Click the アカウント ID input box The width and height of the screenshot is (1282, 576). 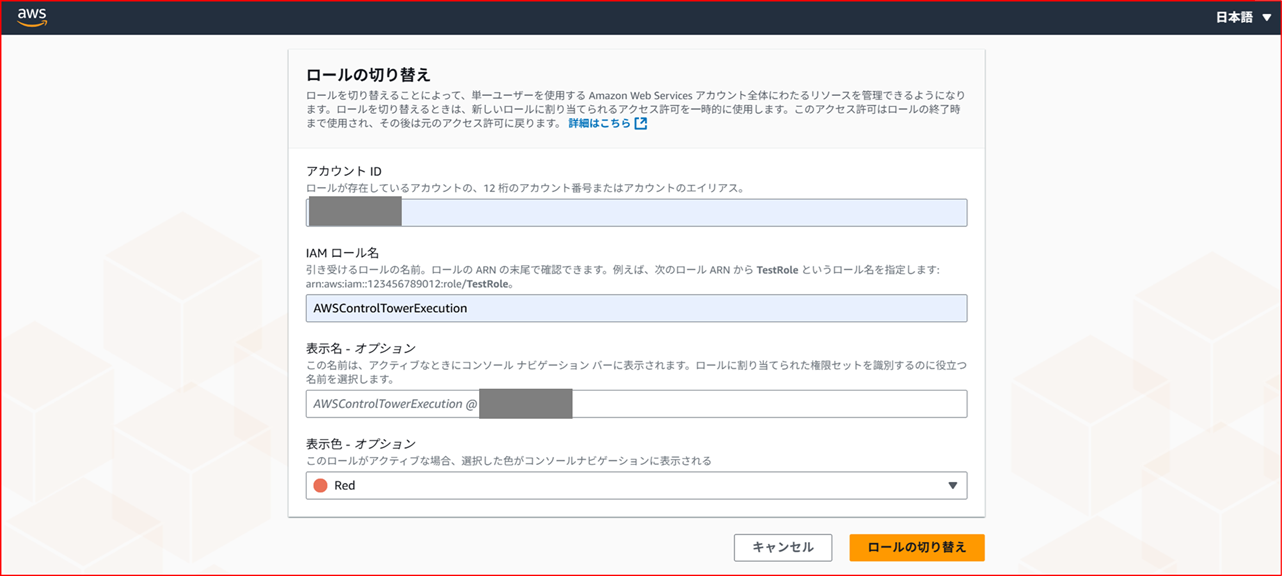(x=637, y=212)
